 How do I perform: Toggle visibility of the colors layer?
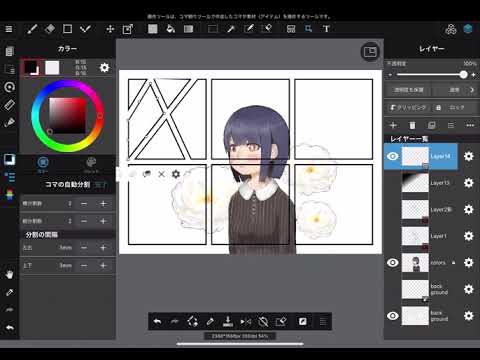393,263
